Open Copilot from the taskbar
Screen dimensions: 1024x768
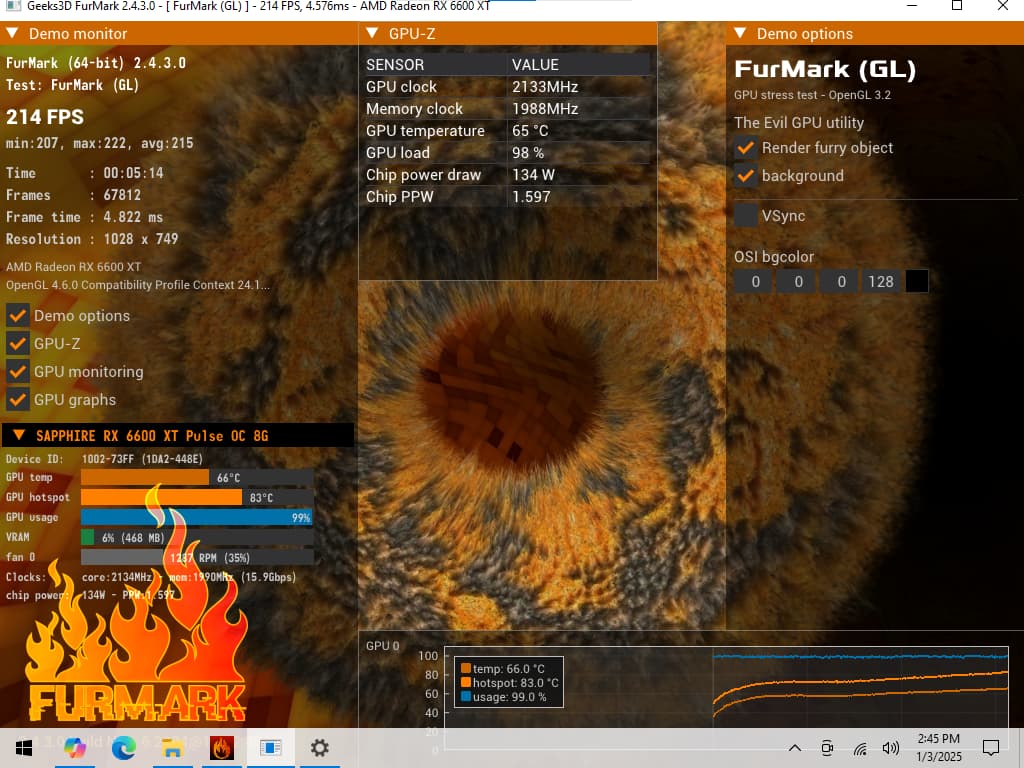[x=76, y=747]
